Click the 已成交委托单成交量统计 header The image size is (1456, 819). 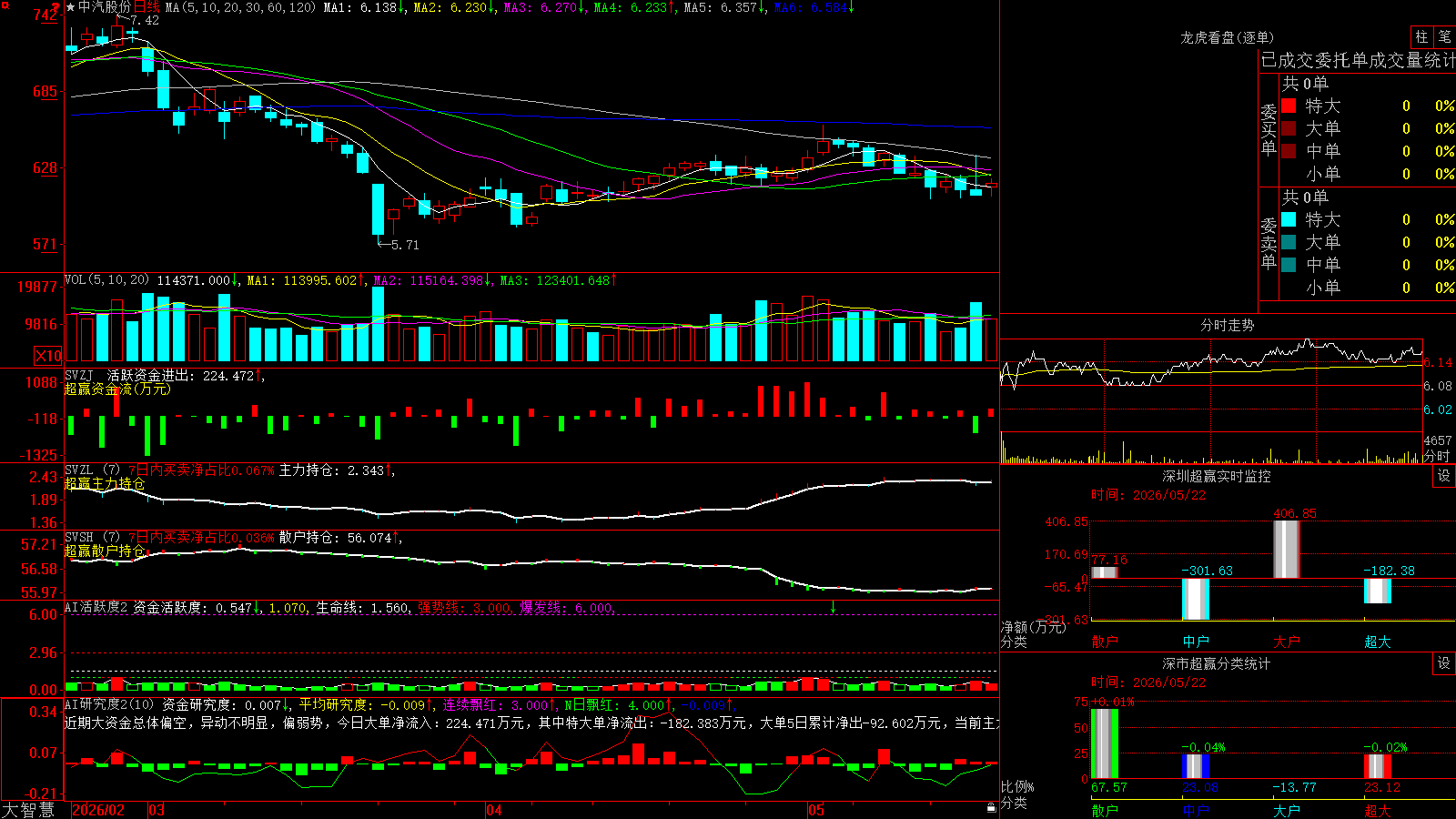click(x=1358, y=60)
